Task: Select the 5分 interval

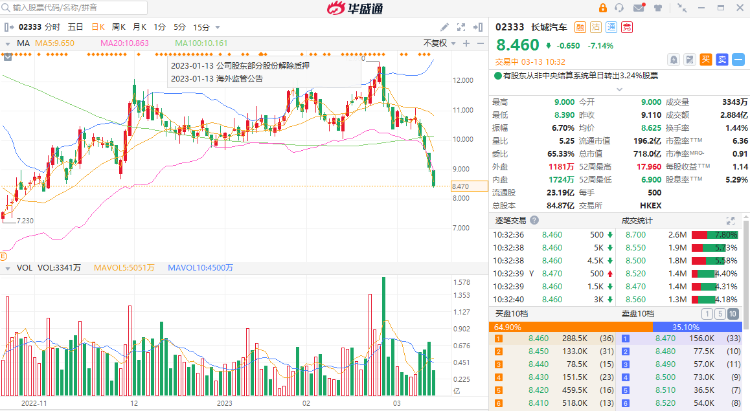Action: coord(179,27)
